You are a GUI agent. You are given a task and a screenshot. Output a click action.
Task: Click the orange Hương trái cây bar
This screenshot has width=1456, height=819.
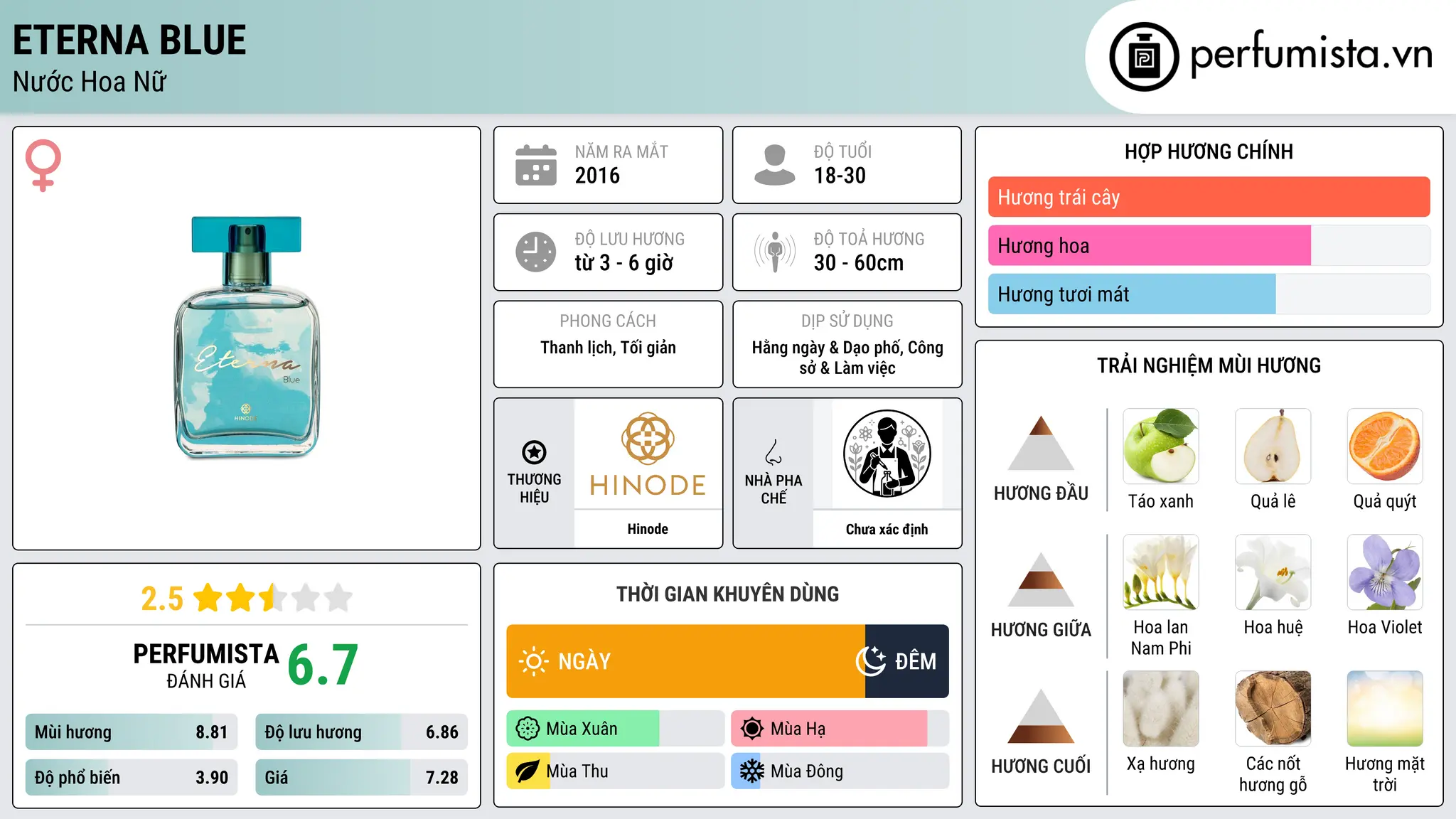pos(1209,197)
